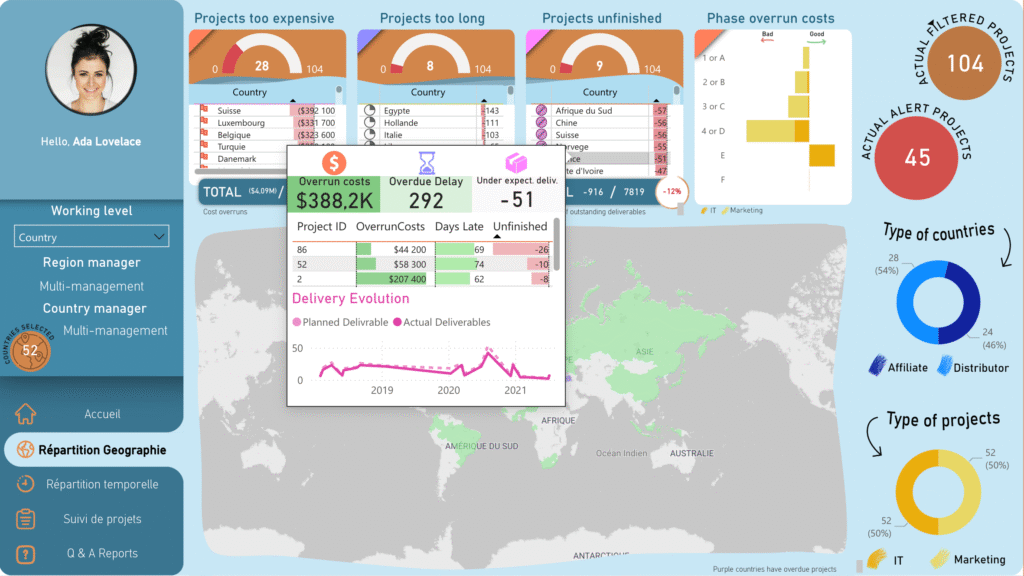Go to the Suivi de projets page
Screen dimensions: 1024x576
point(103,519)
